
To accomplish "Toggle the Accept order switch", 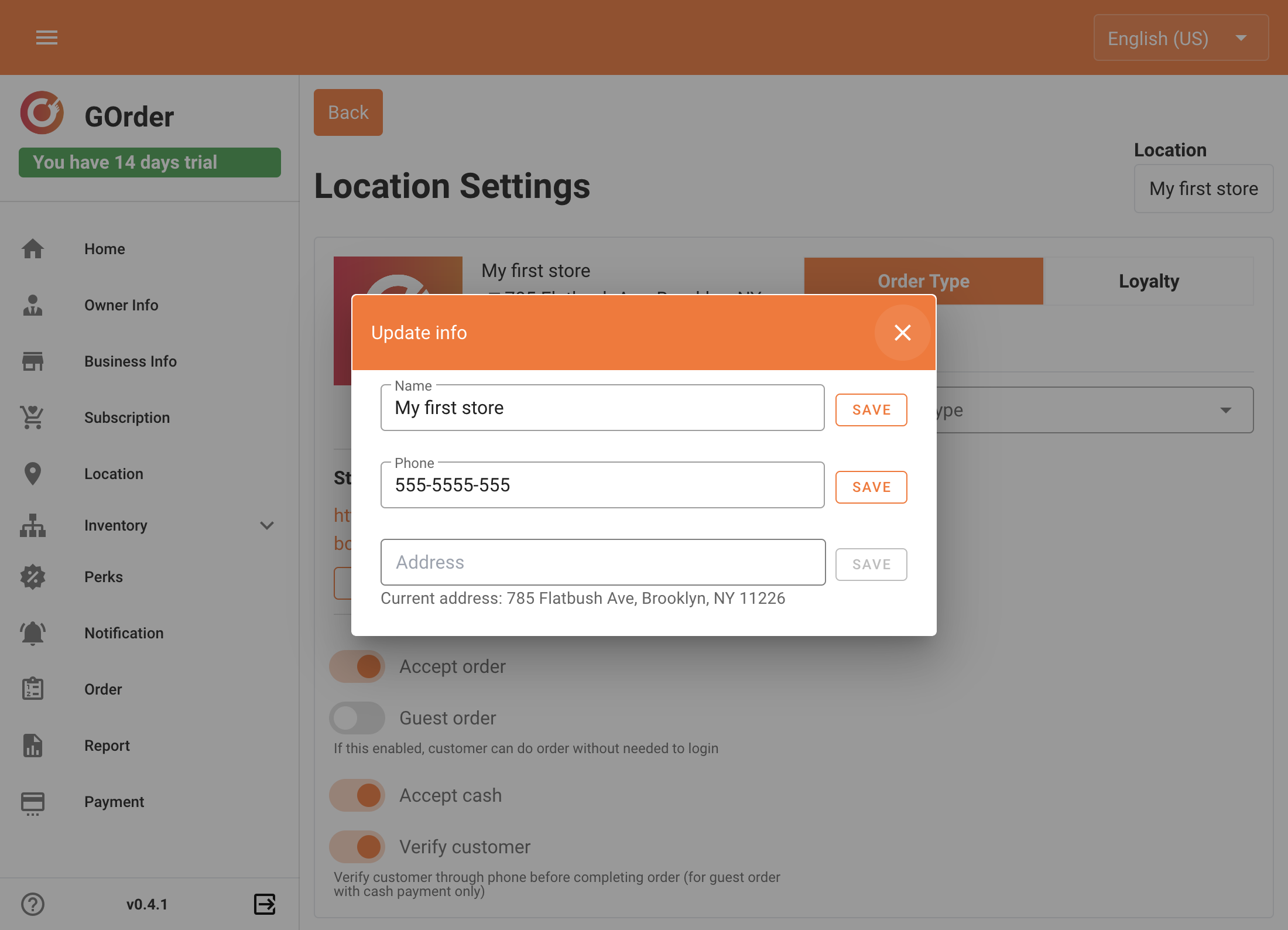I will pos(357,666).
